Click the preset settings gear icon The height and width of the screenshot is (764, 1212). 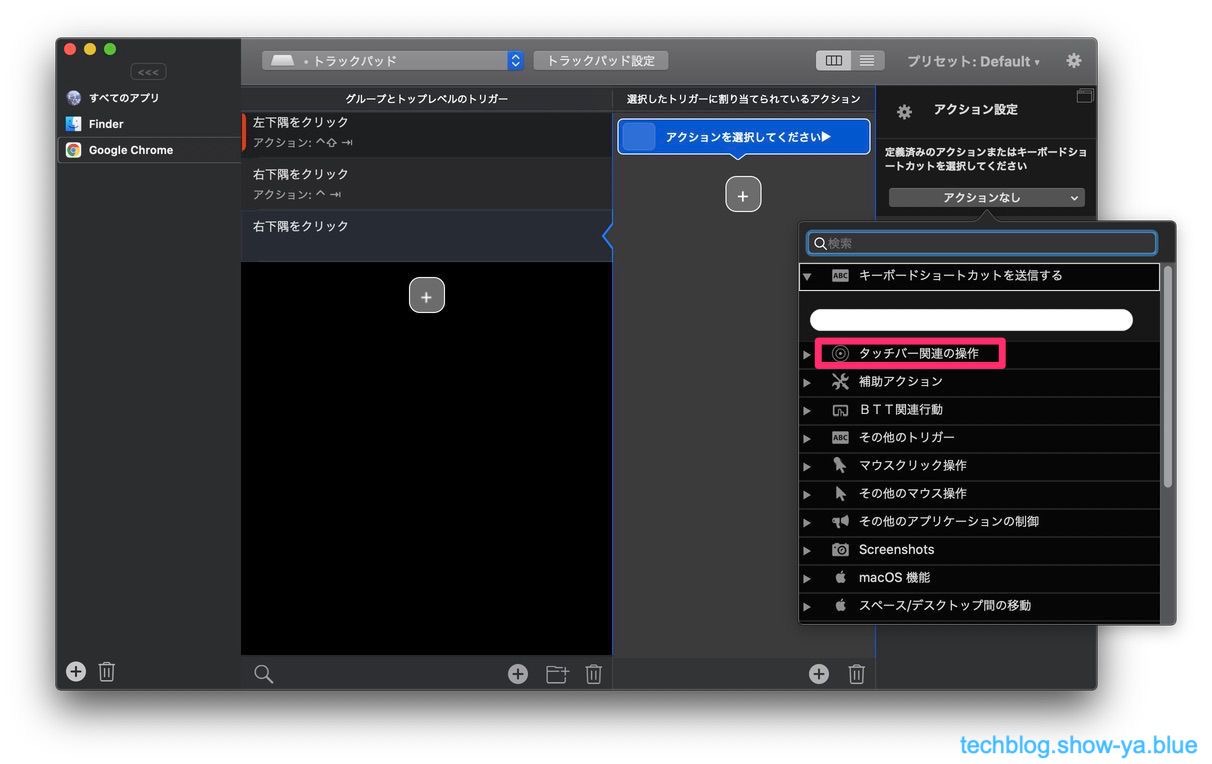(x=1073, y=61)
